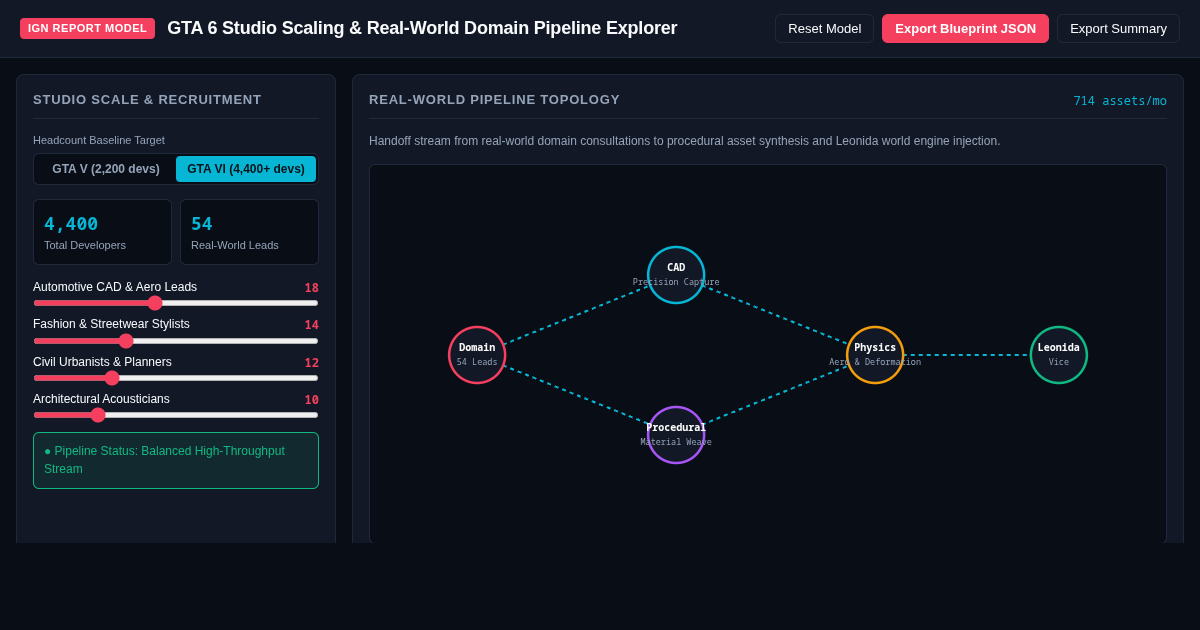Click the Reset Model button
The image size is (1200, 630).
coord(824,28)
